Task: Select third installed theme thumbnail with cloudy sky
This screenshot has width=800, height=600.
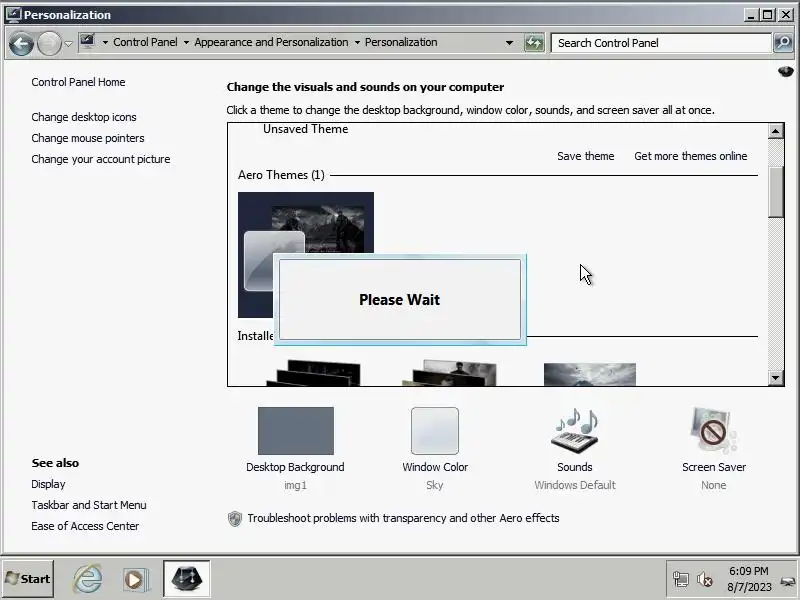Action: pyautogui.click(x=590, y=374)
